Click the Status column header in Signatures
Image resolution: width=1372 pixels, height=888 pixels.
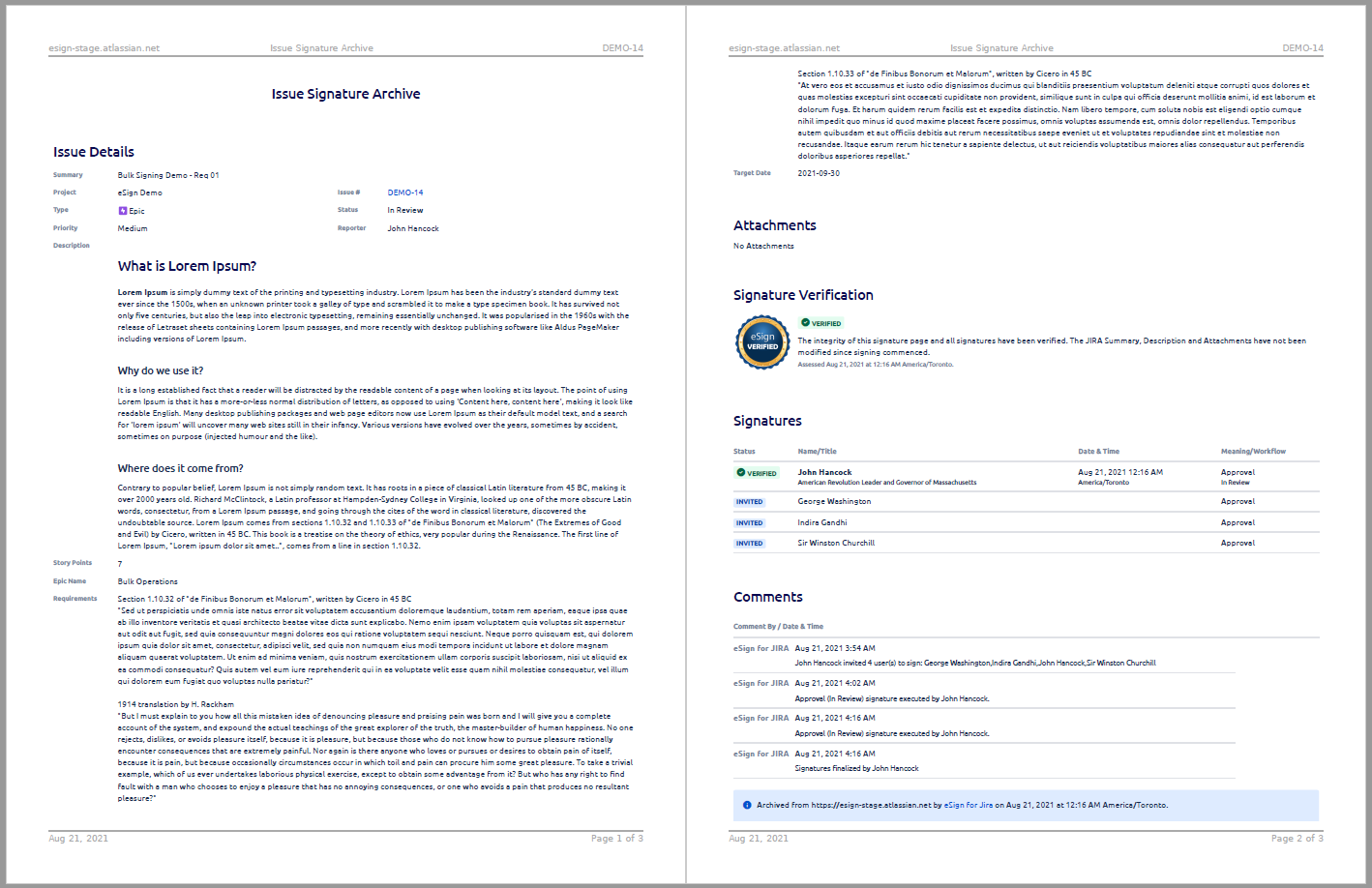click(744, 452)
